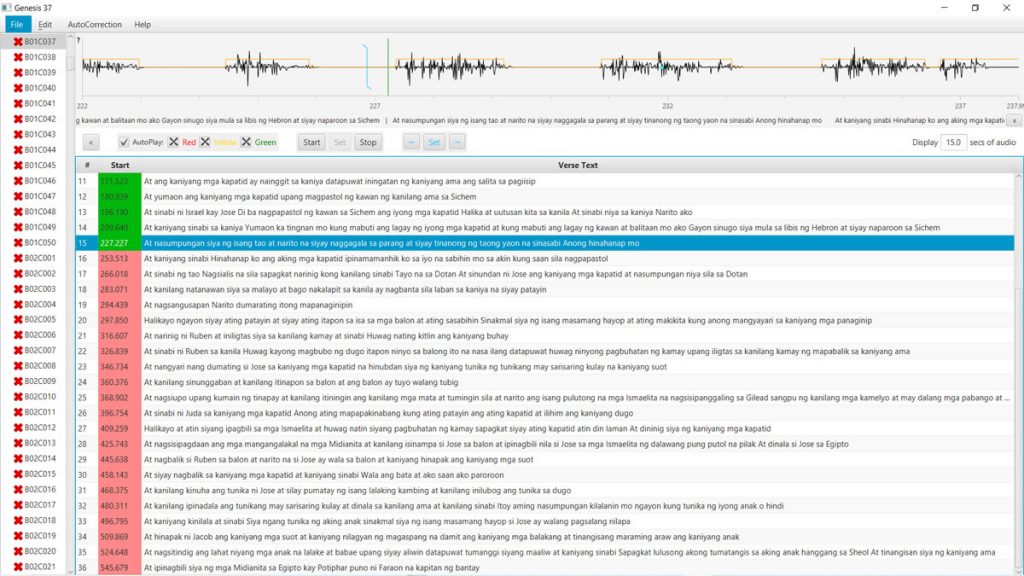Toggle the Red autoplay checkbox

pos(174,142)
